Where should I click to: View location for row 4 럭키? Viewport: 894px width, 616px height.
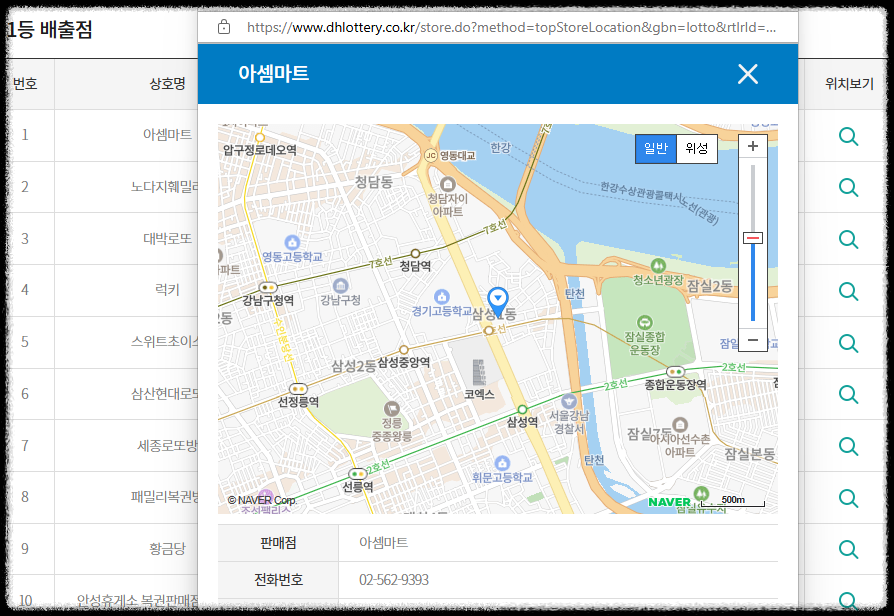tap(848, 291)
